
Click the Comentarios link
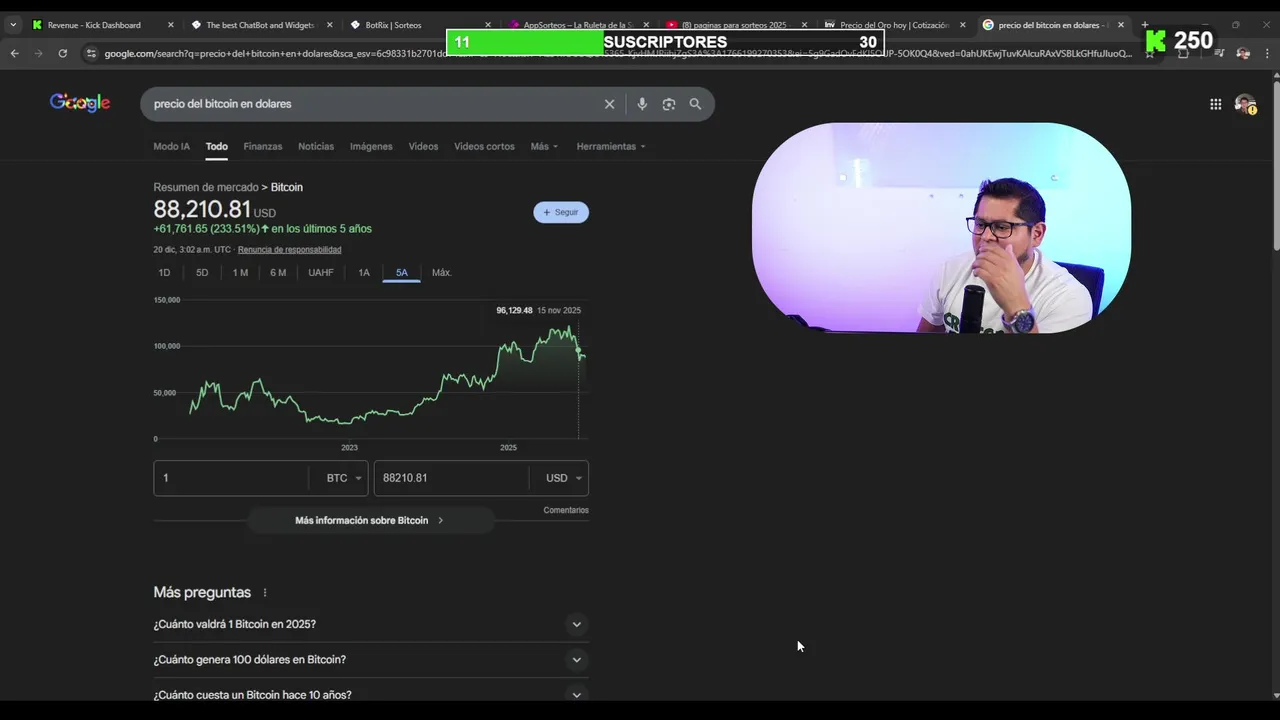click(566, 510)
